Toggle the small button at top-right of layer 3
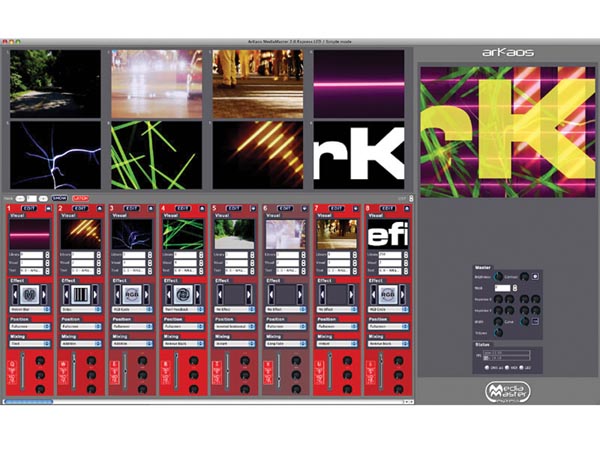The width and height of the screenshot is (600, 450). pyautogui.click(x=151, y=209)
